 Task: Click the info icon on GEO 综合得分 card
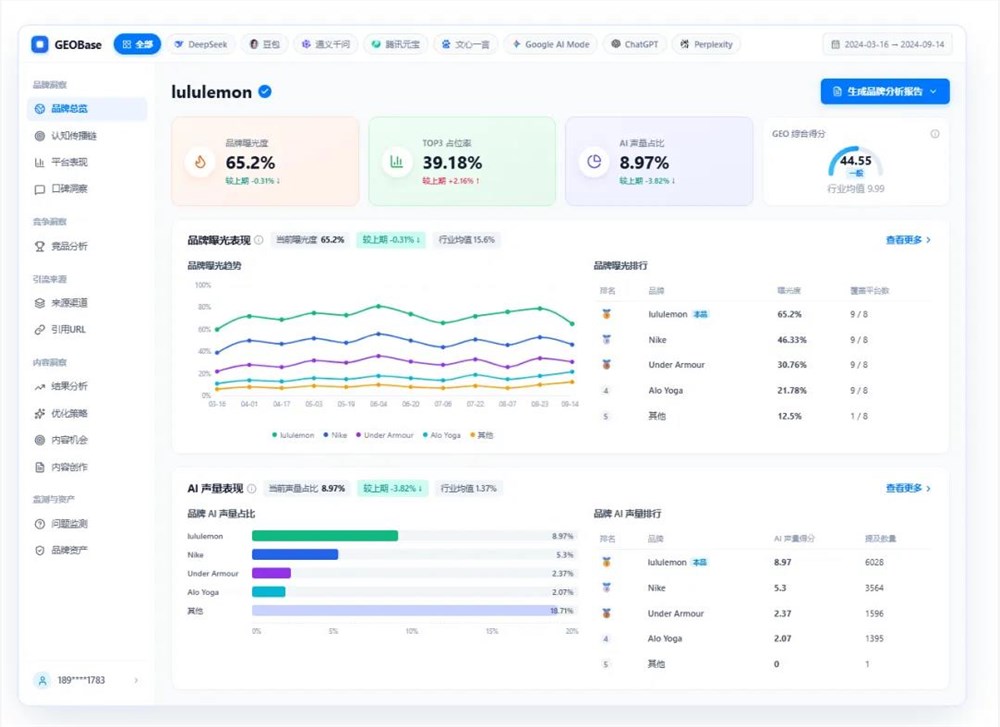[935, 134]
